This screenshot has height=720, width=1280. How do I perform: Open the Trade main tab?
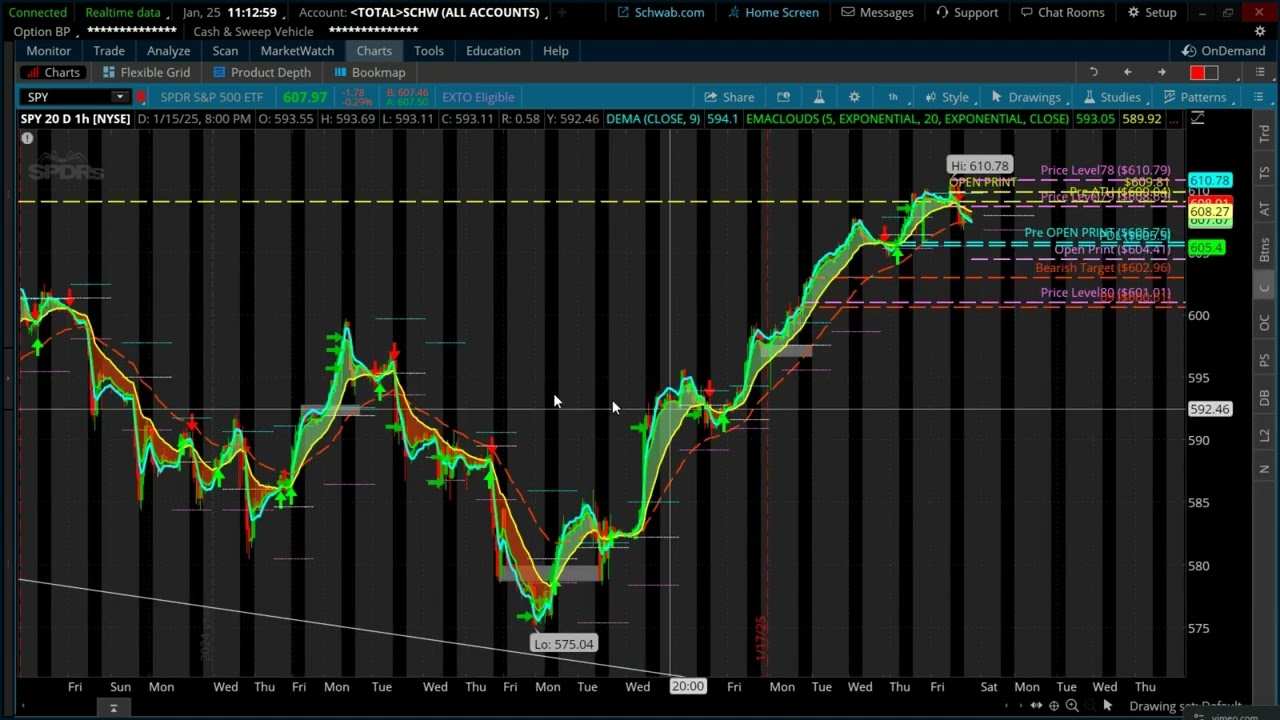click(109, 51)
